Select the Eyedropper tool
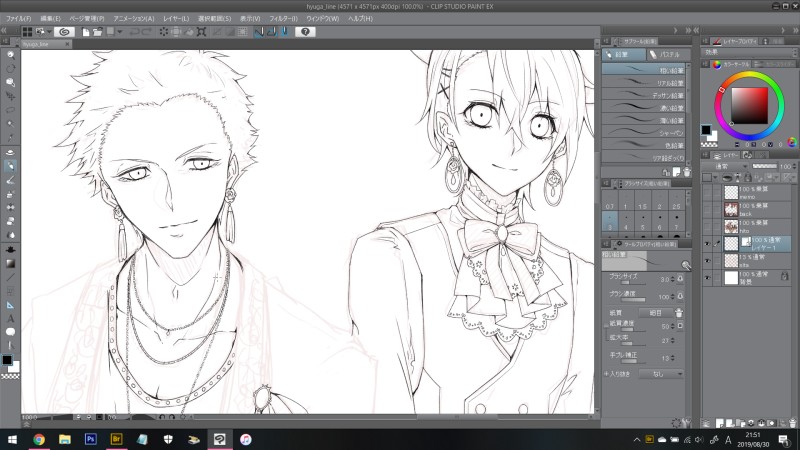800x450 pixels. pos(10,138)
